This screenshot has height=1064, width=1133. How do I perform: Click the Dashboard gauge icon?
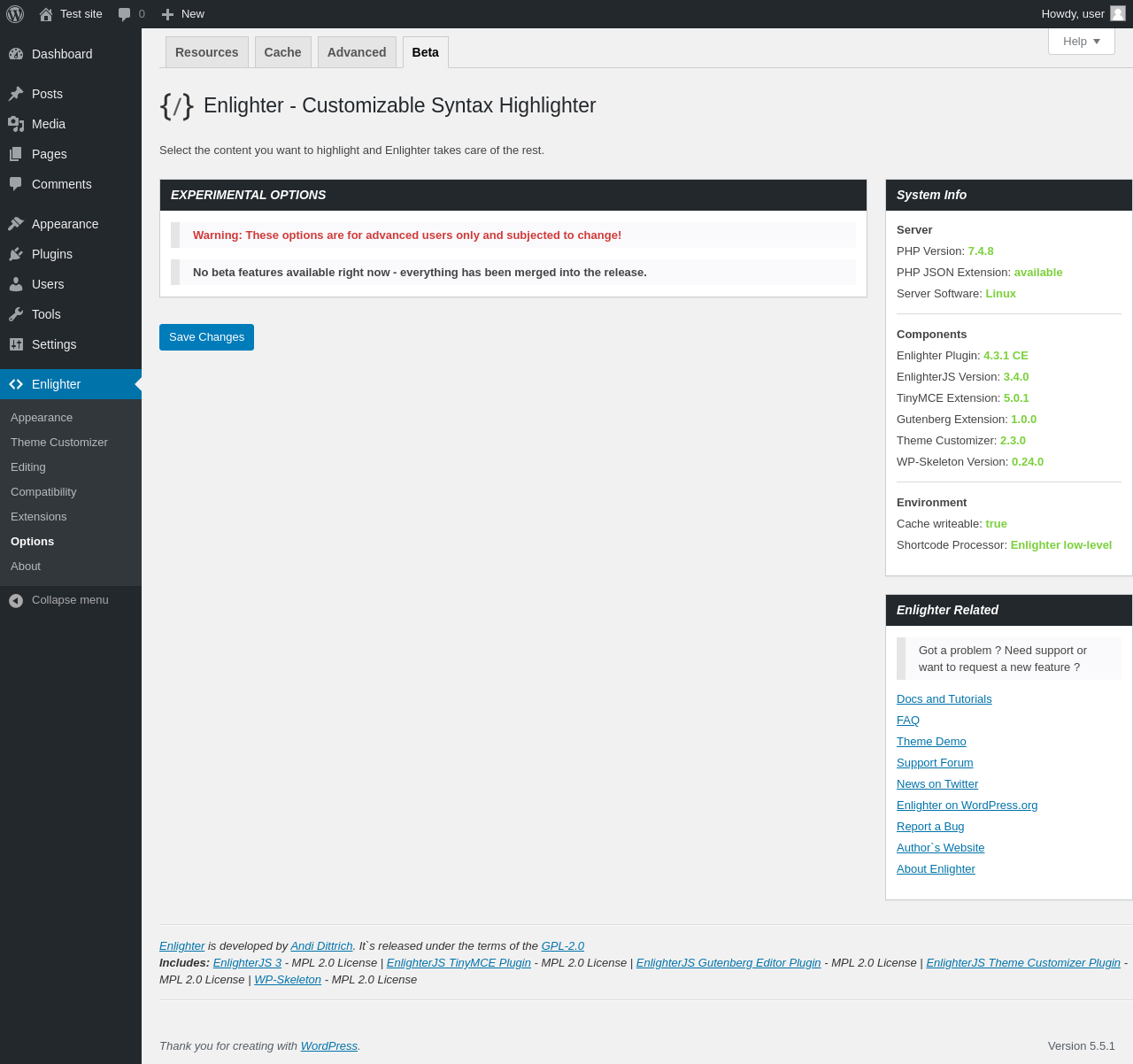pos(16,54)
